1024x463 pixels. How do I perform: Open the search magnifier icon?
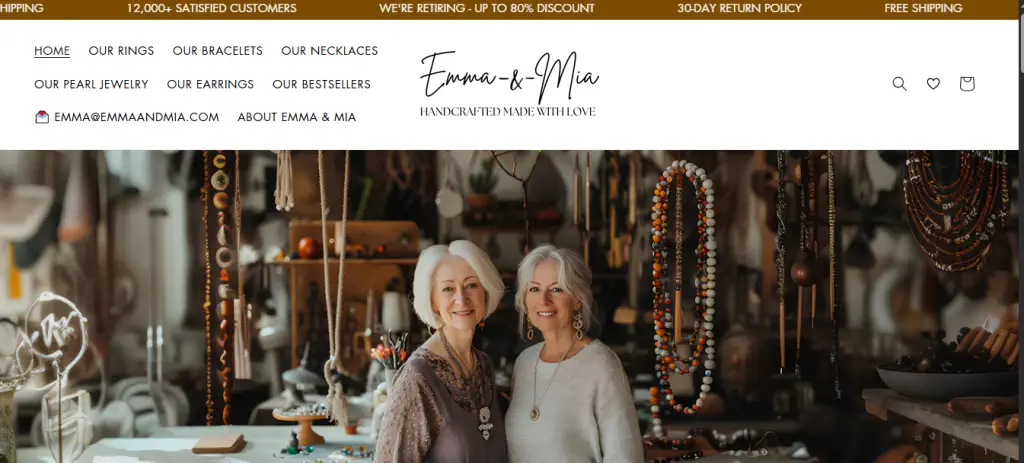point(899,84)
